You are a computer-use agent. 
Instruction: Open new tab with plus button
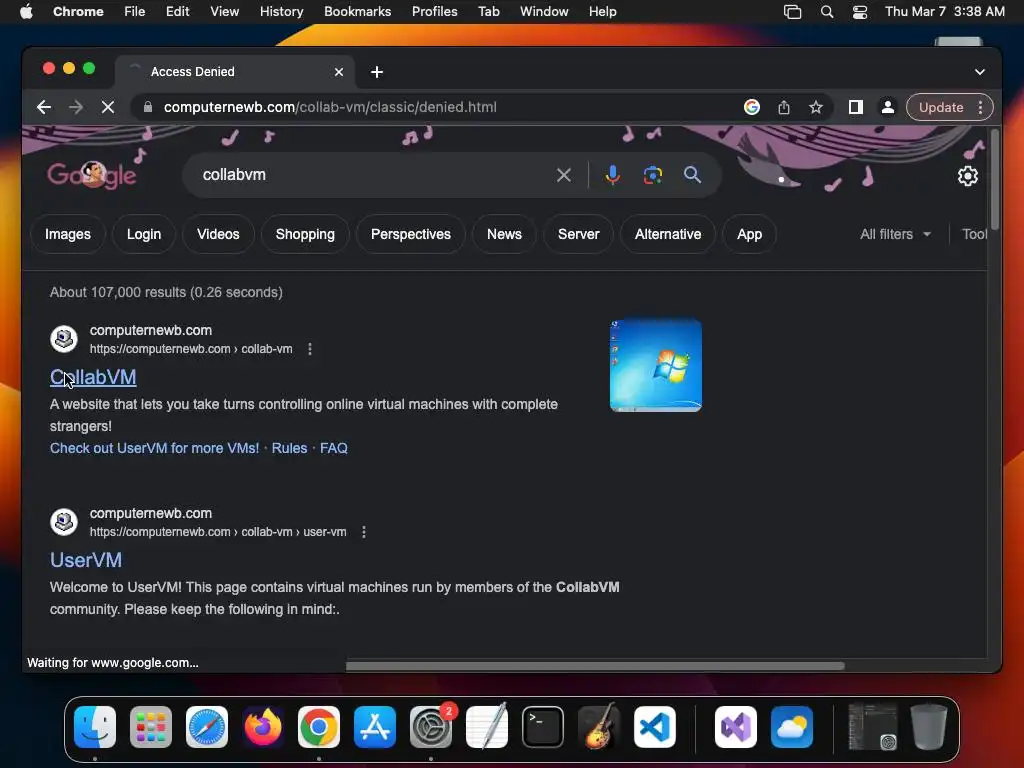click(x=377, y=72)
